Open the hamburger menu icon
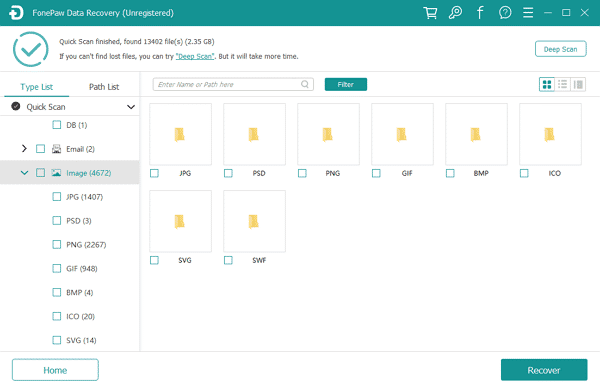Screen dimensions: 600x392 click(x=528, y=13)
